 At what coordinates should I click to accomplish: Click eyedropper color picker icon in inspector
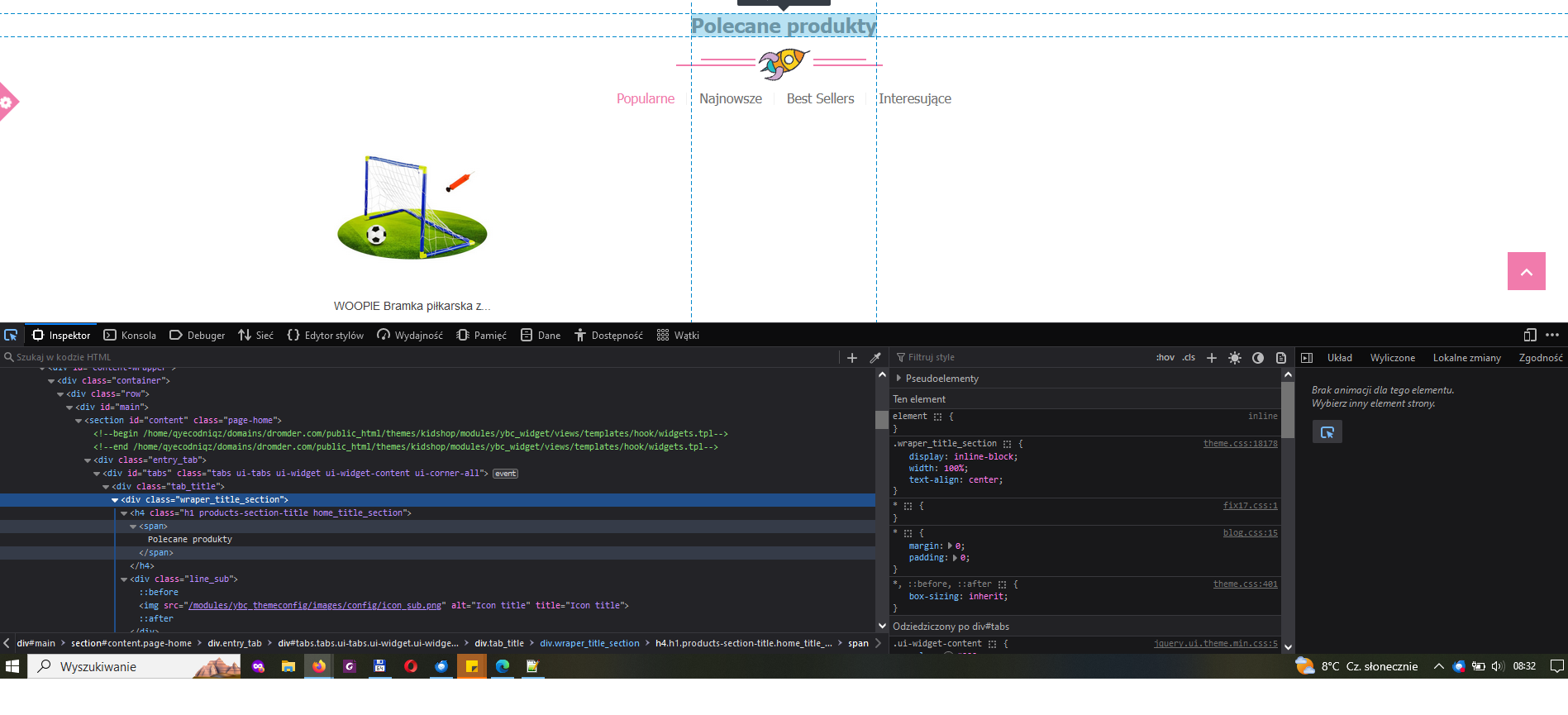coord(875,358)
